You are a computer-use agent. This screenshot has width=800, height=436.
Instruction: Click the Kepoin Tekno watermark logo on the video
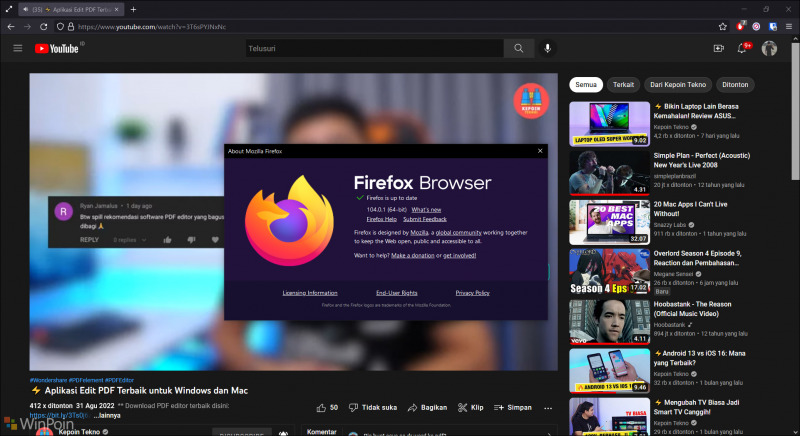[x=531, y=100]
